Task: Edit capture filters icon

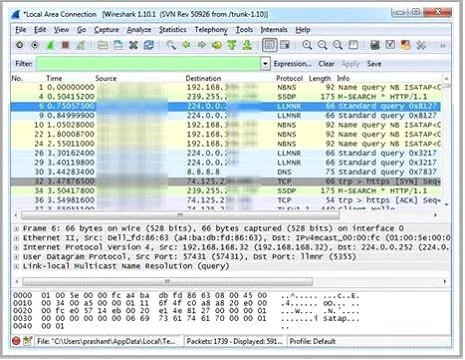Action: tap(375, 45)
